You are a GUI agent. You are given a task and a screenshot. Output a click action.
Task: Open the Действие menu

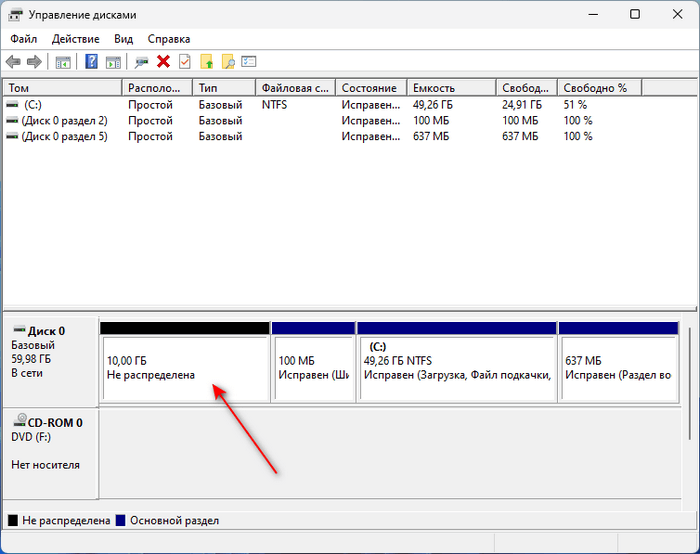tap(75, 39)
